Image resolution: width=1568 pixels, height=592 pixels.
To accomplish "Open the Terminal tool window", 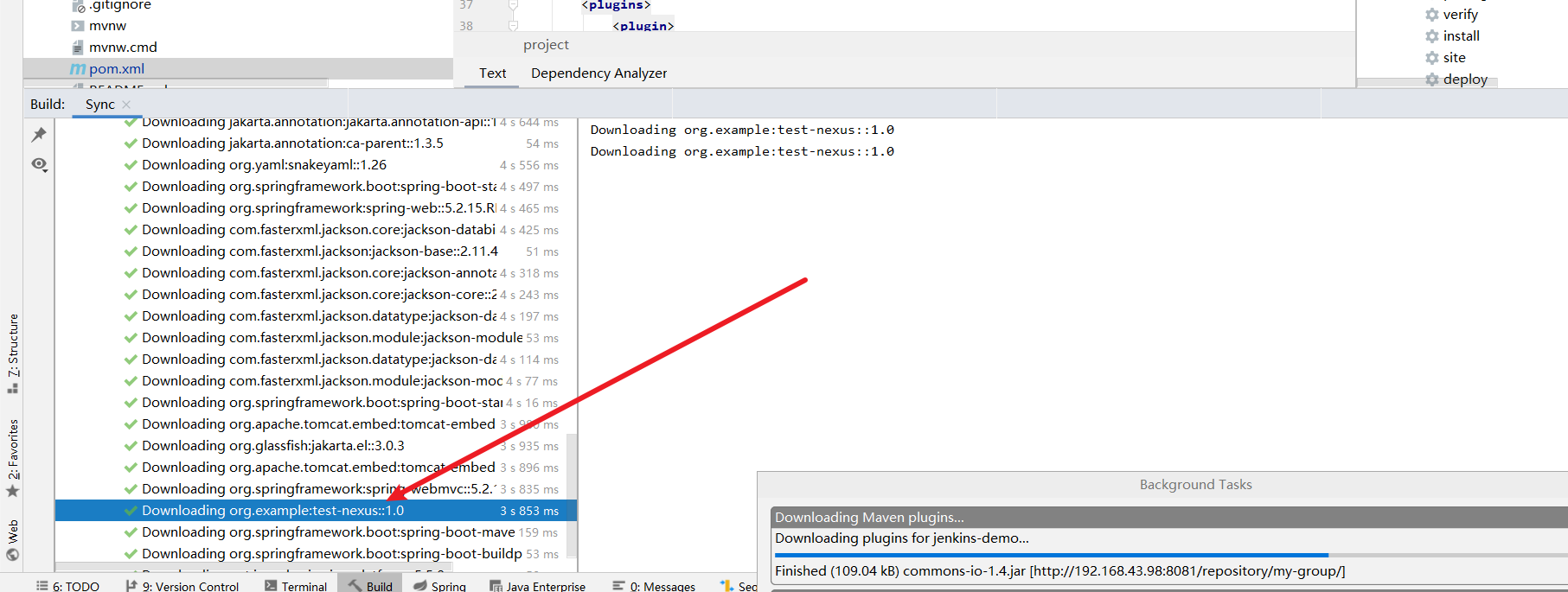I will pos(296,586).
